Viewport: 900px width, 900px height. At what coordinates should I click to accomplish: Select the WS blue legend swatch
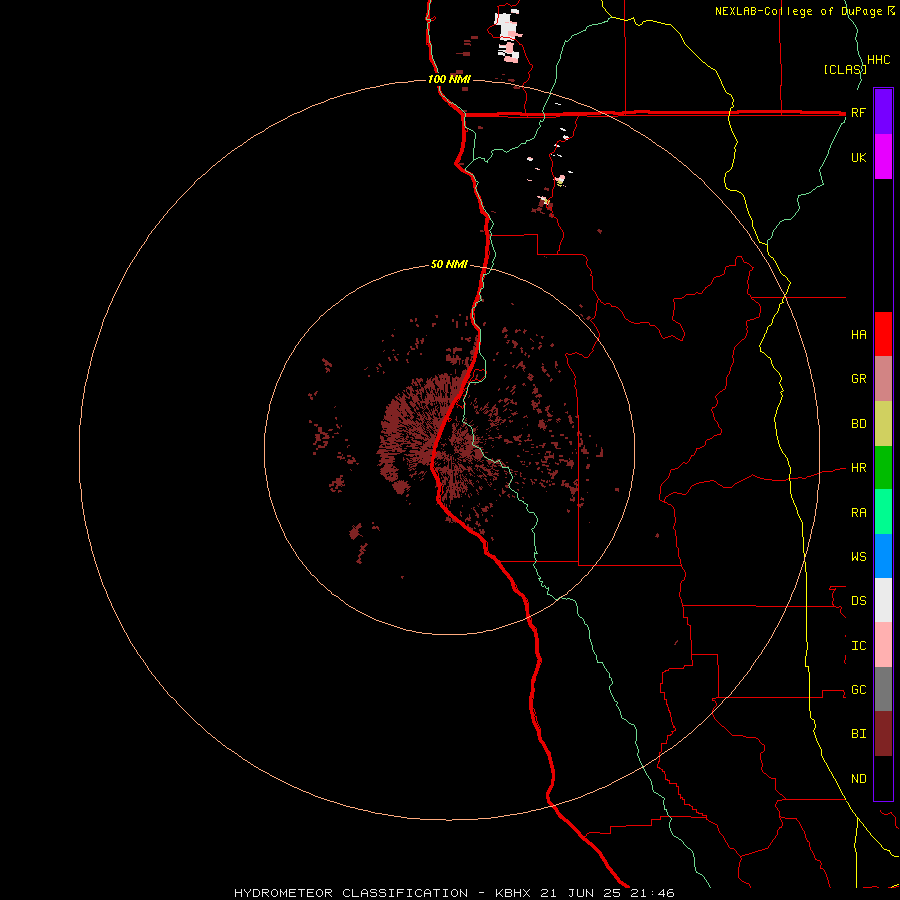[x=883, y=556]
